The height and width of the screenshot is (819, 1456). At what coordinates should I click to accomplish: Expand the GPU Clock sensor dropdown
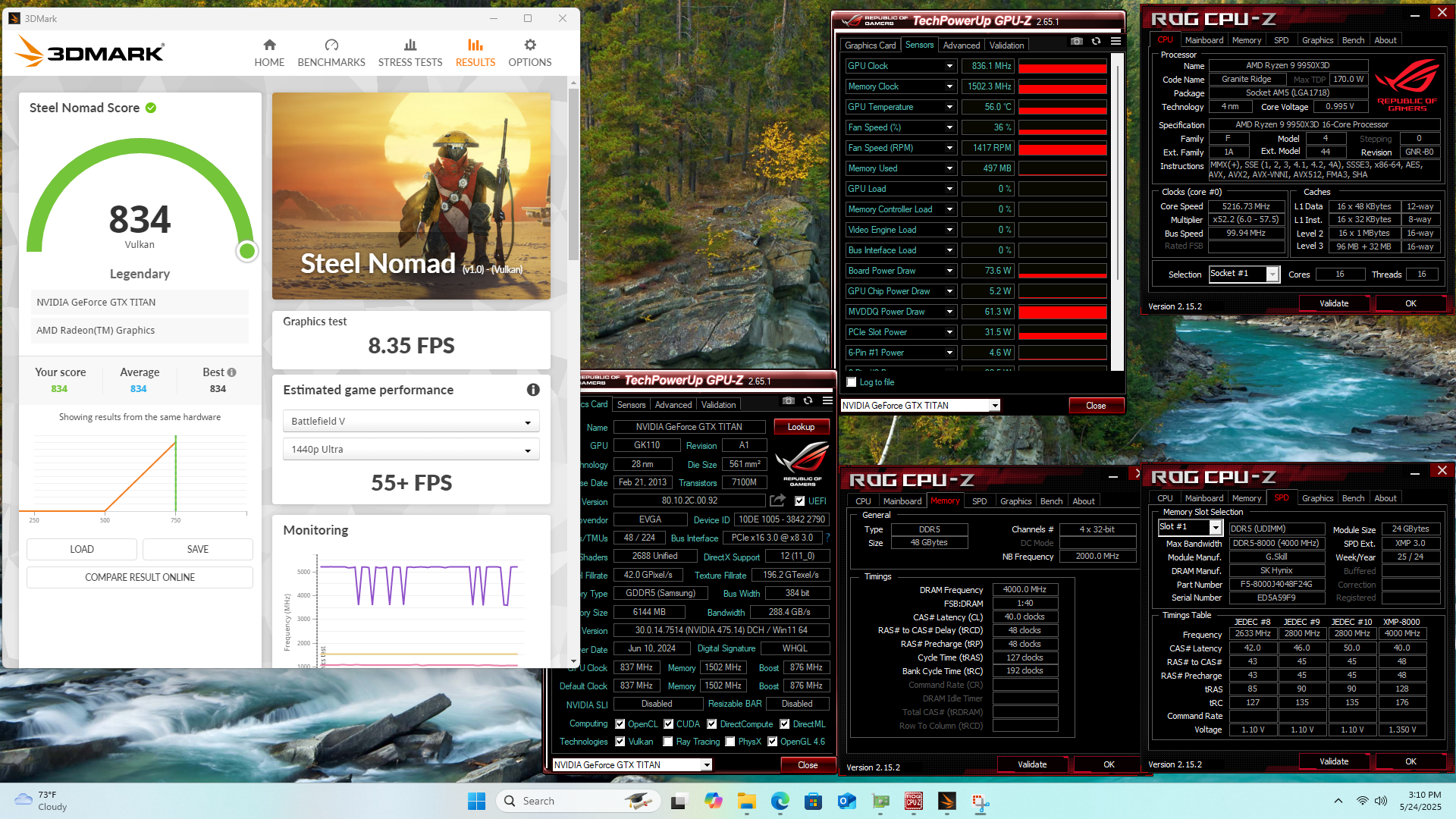click(x=949, y=66)
